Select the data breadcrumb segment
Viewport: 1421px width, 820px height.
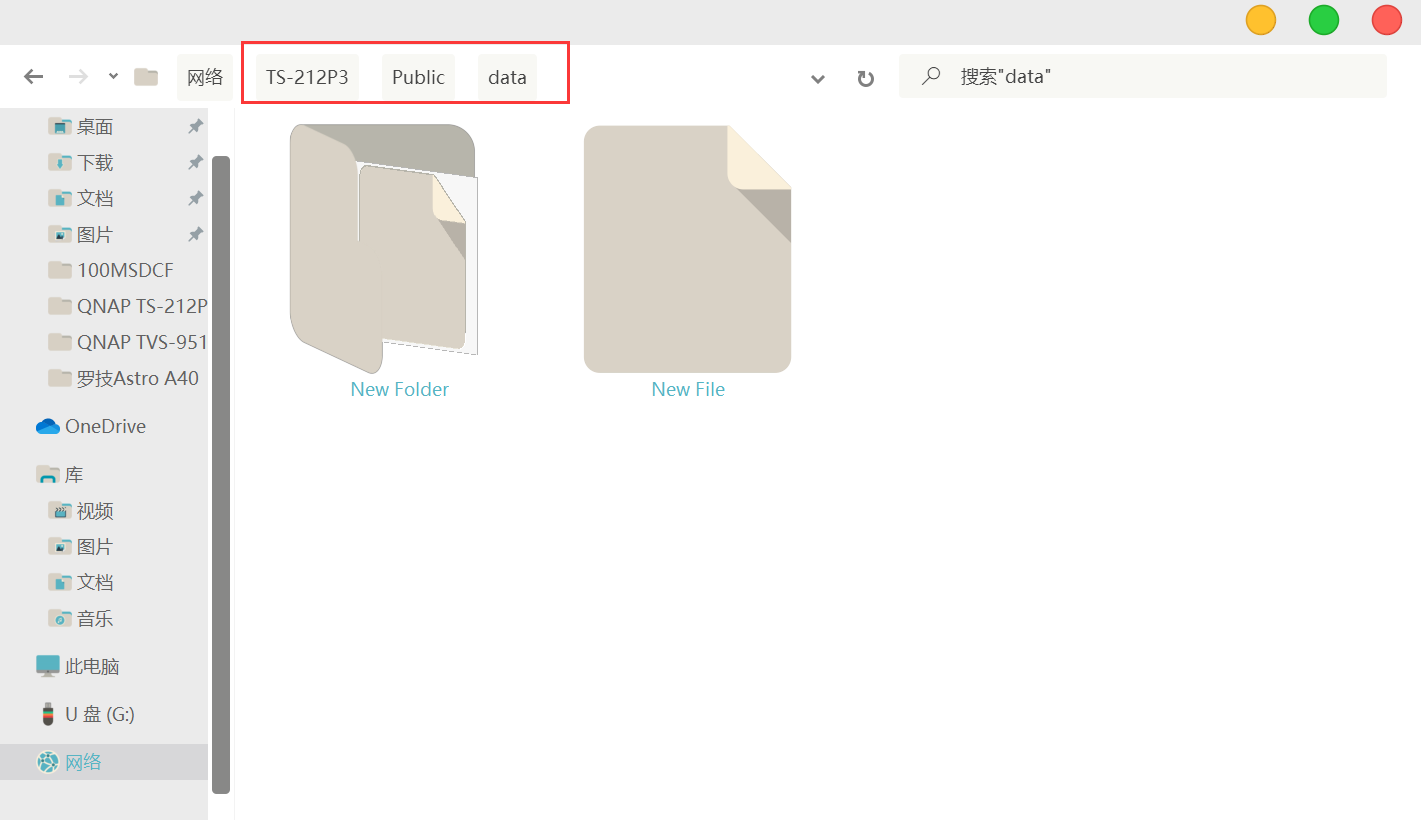(x=507, y=77)
